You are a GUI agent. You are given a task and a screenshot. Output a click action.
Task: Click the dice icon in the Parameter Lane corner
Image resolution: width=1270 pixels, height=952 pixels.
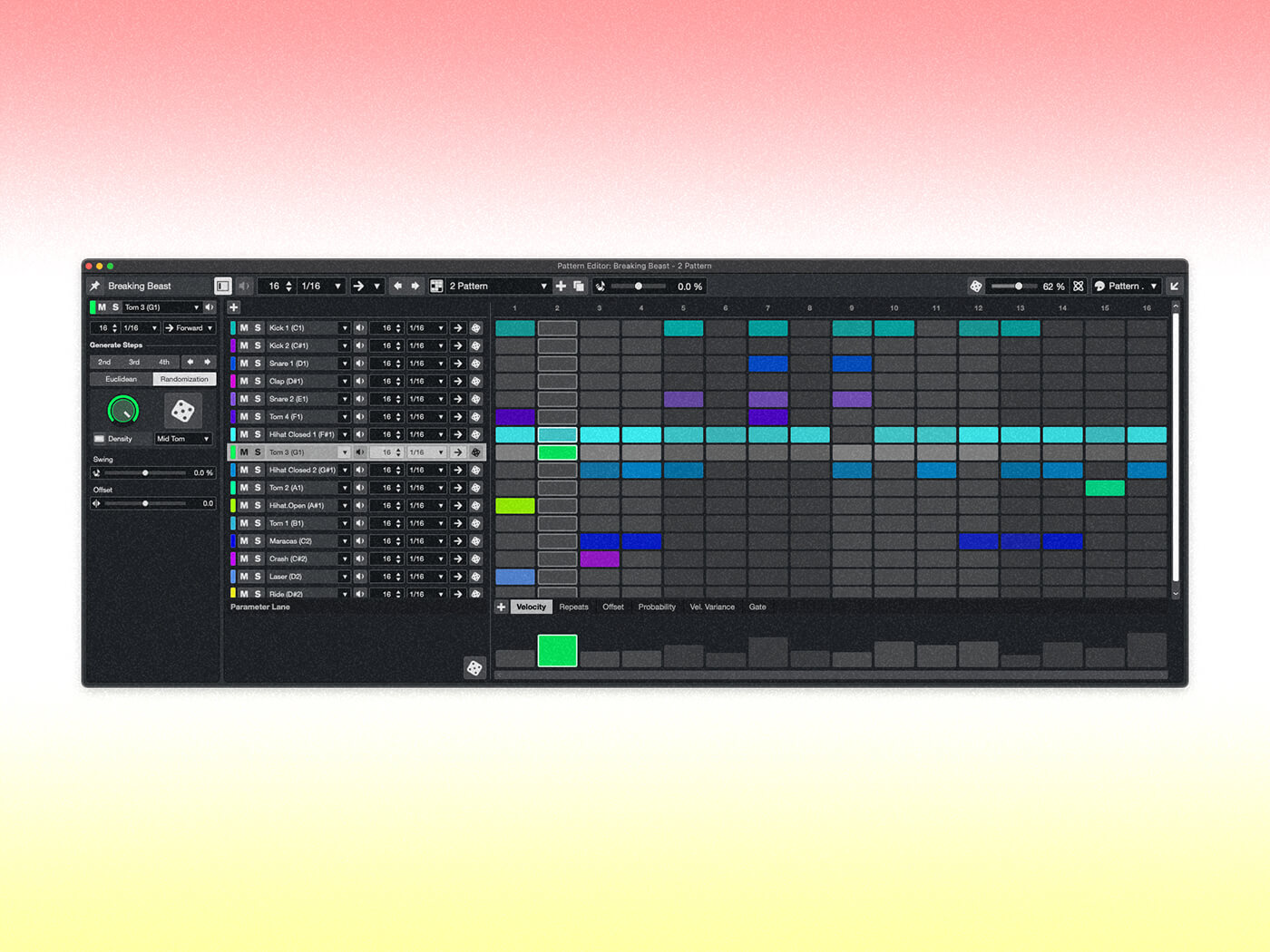(x=475, y=668)
